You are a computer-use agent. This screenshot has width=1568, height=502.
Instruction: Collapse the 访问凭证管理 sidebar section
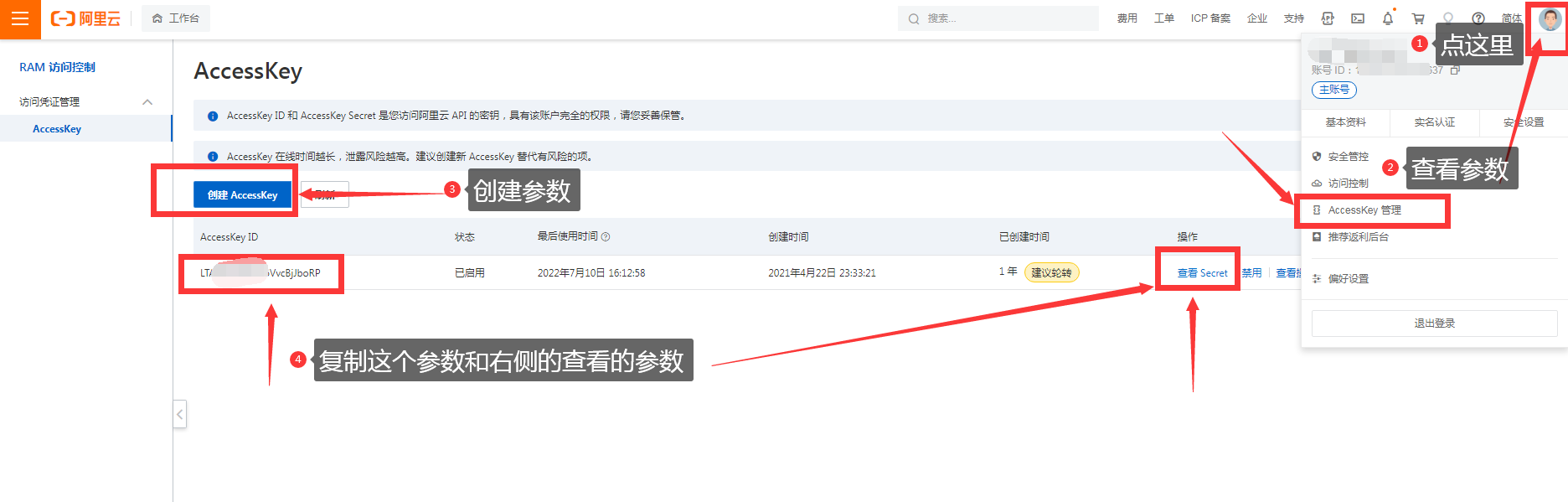coord(147,102)
